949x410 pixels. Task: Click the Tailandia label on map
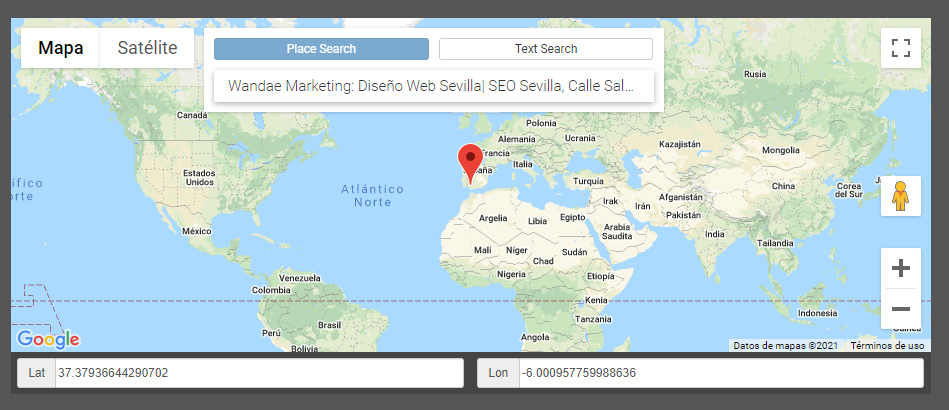775,243
